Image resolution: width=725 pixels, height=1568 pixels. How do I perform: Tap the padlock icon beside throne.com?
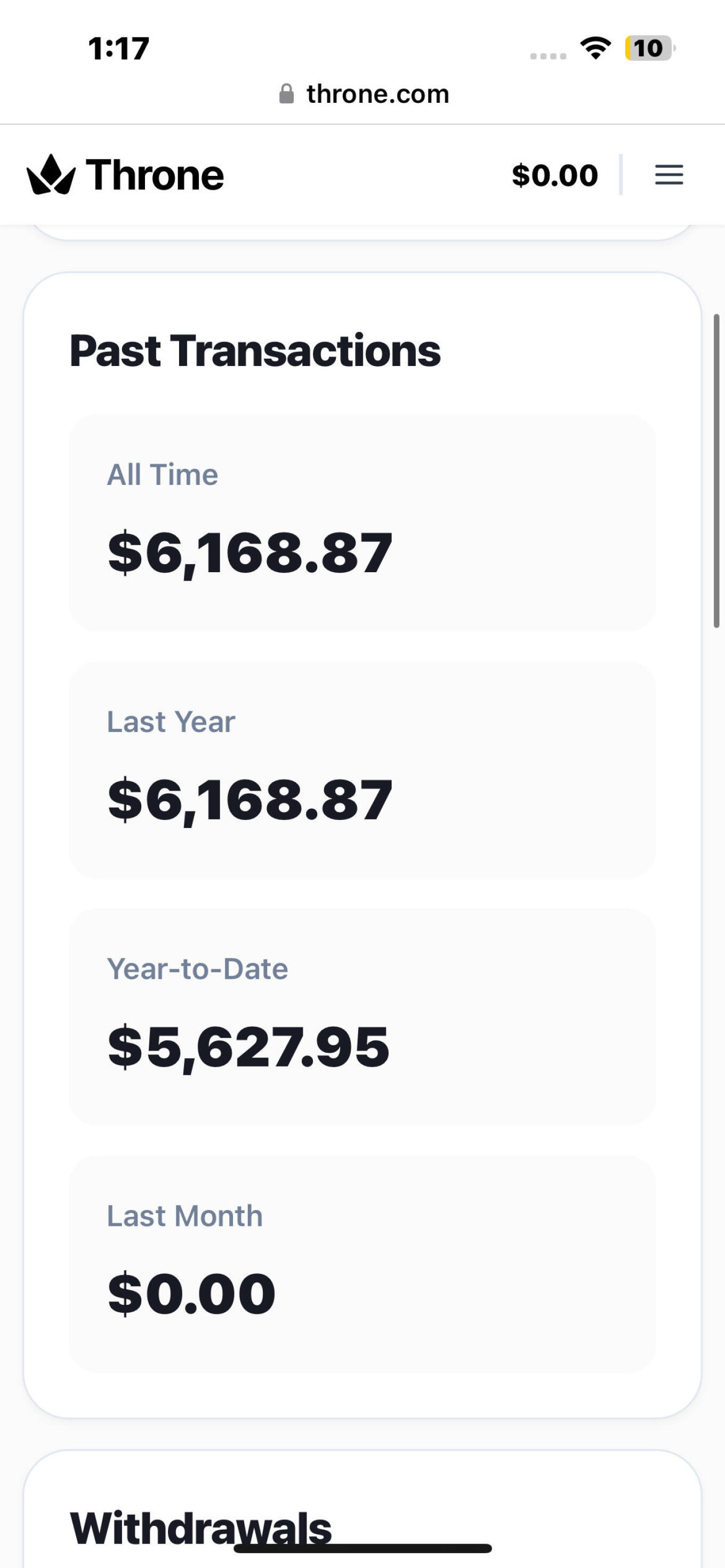(286, 94)
